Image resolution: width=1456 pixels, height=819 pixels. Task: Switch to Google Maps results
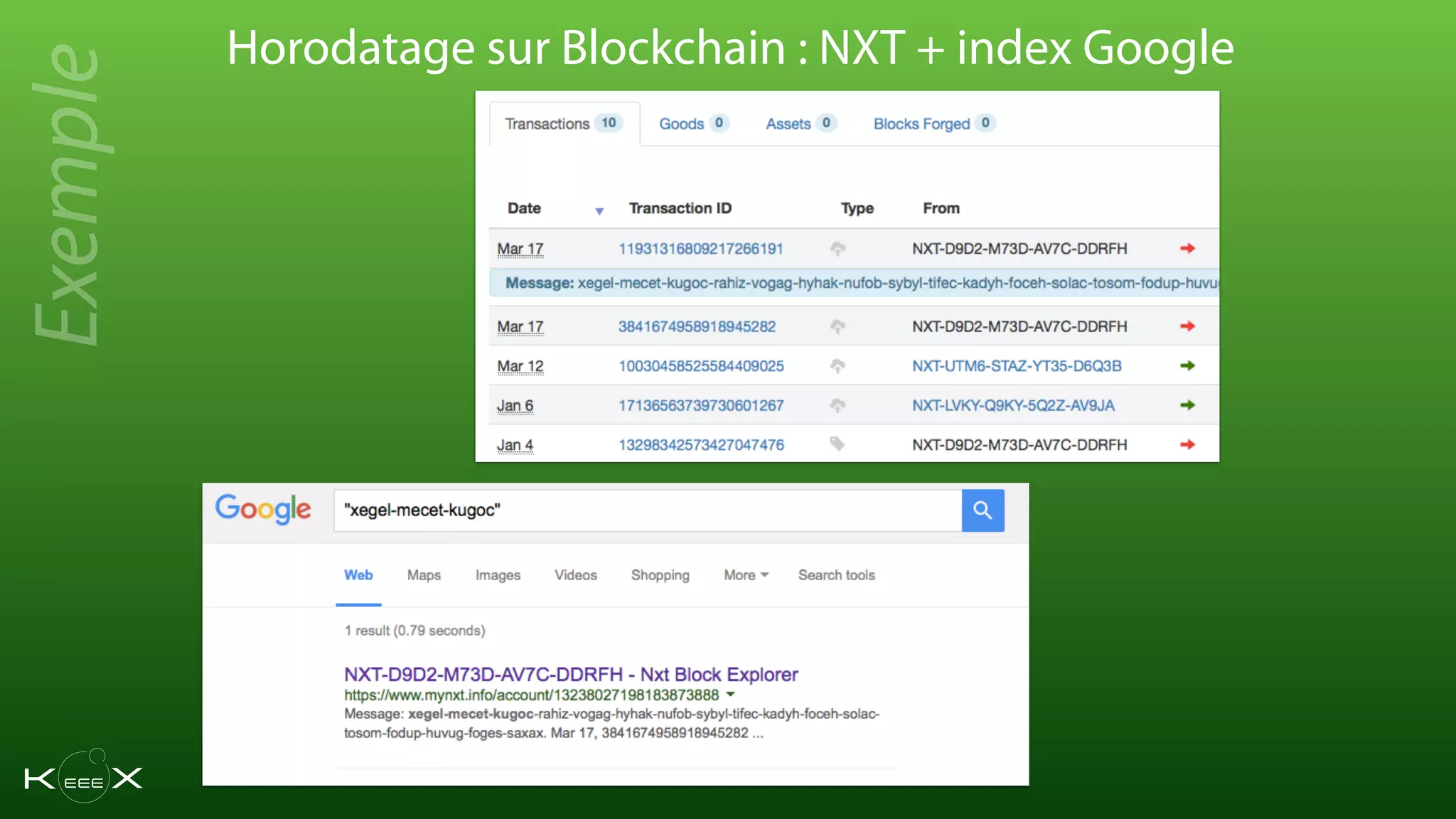tap(424, 575)
